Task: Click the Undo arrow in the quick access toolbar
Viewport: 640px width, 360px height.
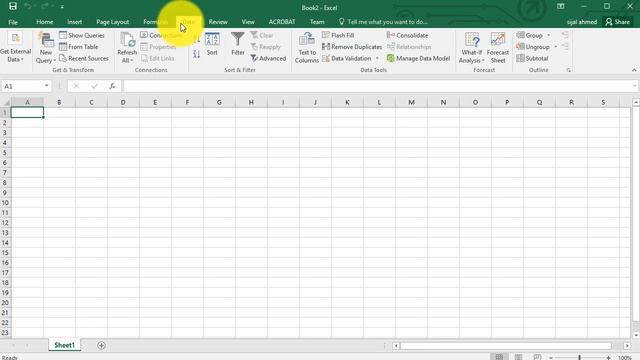Action: (28, 6)
